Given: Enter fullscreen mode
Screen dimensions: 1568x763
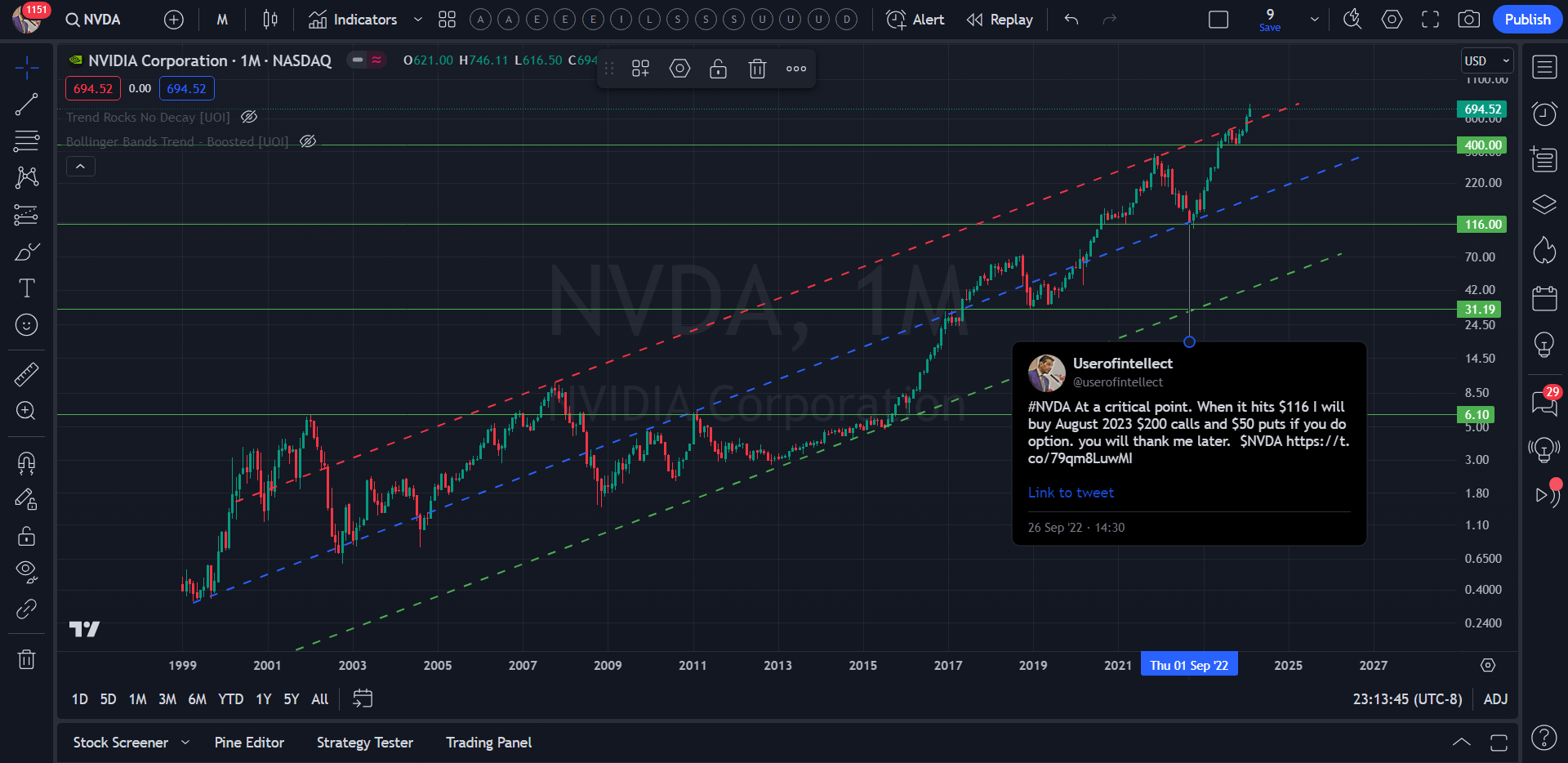Looking at the screenshot, I should (x=1430, y=20).
